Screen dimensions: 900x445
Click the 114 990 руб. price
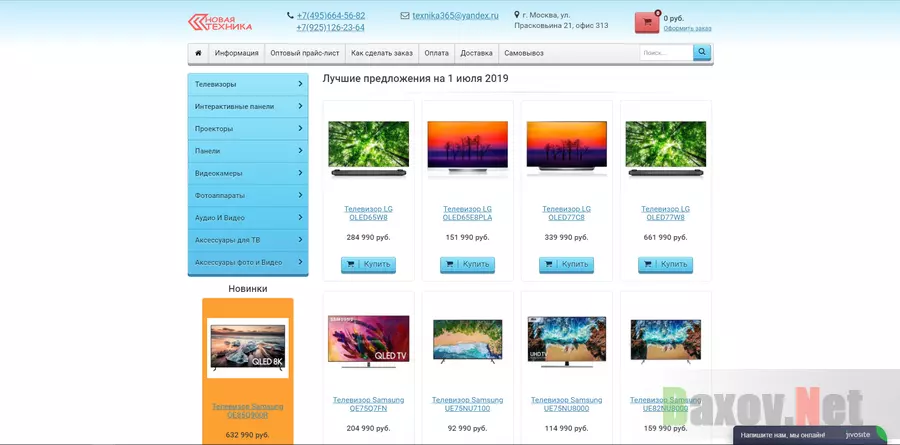tap(567, 428)
